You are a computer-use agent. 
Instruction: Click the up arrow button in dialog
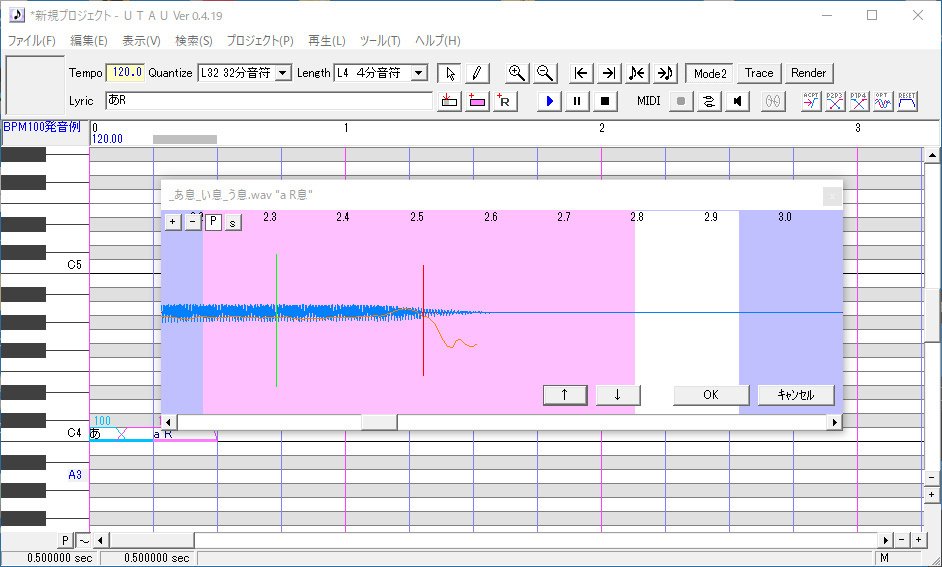point(565,395)
